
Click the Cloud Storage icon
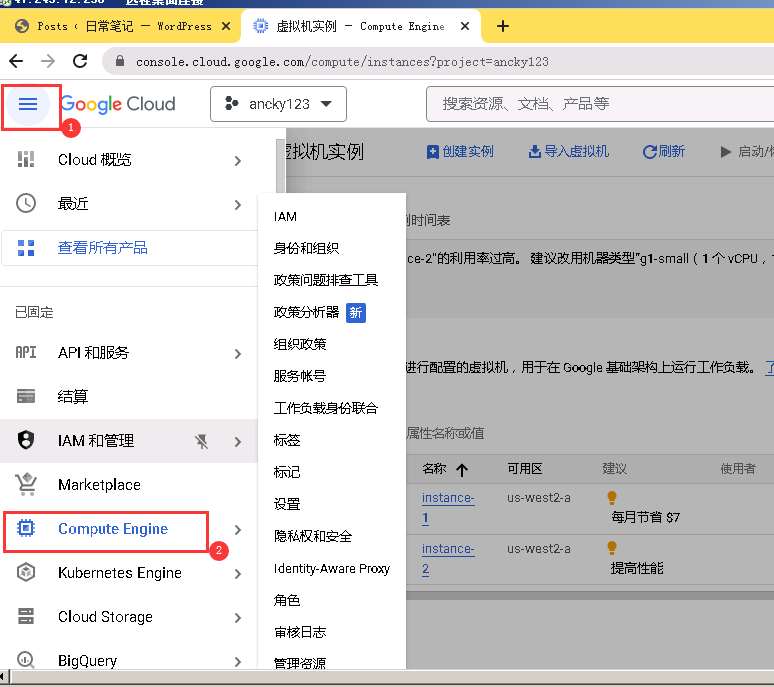pyautogui.click(x=26, y=616)
